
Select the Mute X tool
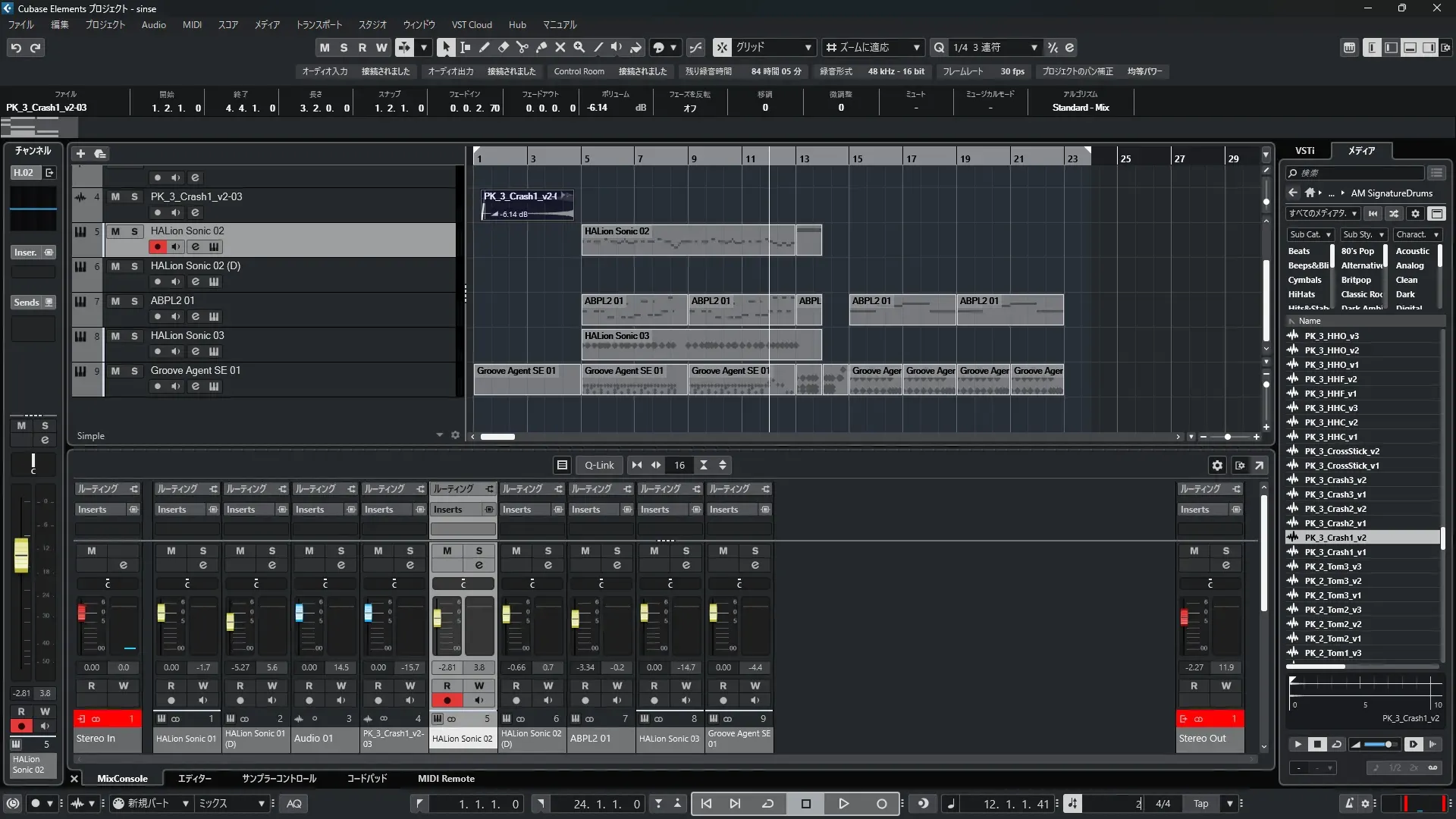pos(560,47)
